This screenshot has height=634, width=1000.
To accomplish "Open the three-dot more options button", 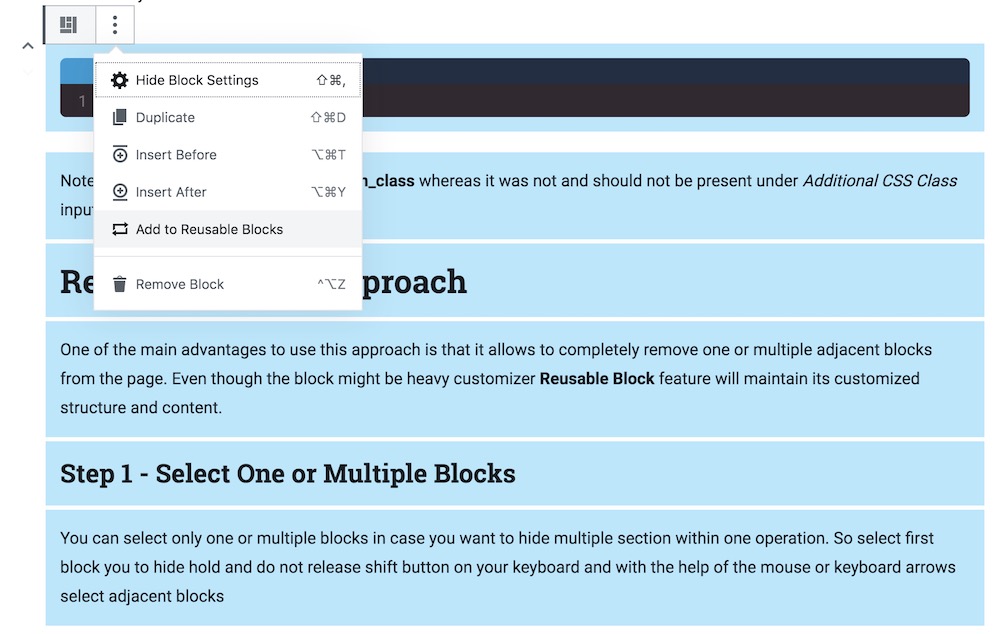I will (x=115, y=25).
